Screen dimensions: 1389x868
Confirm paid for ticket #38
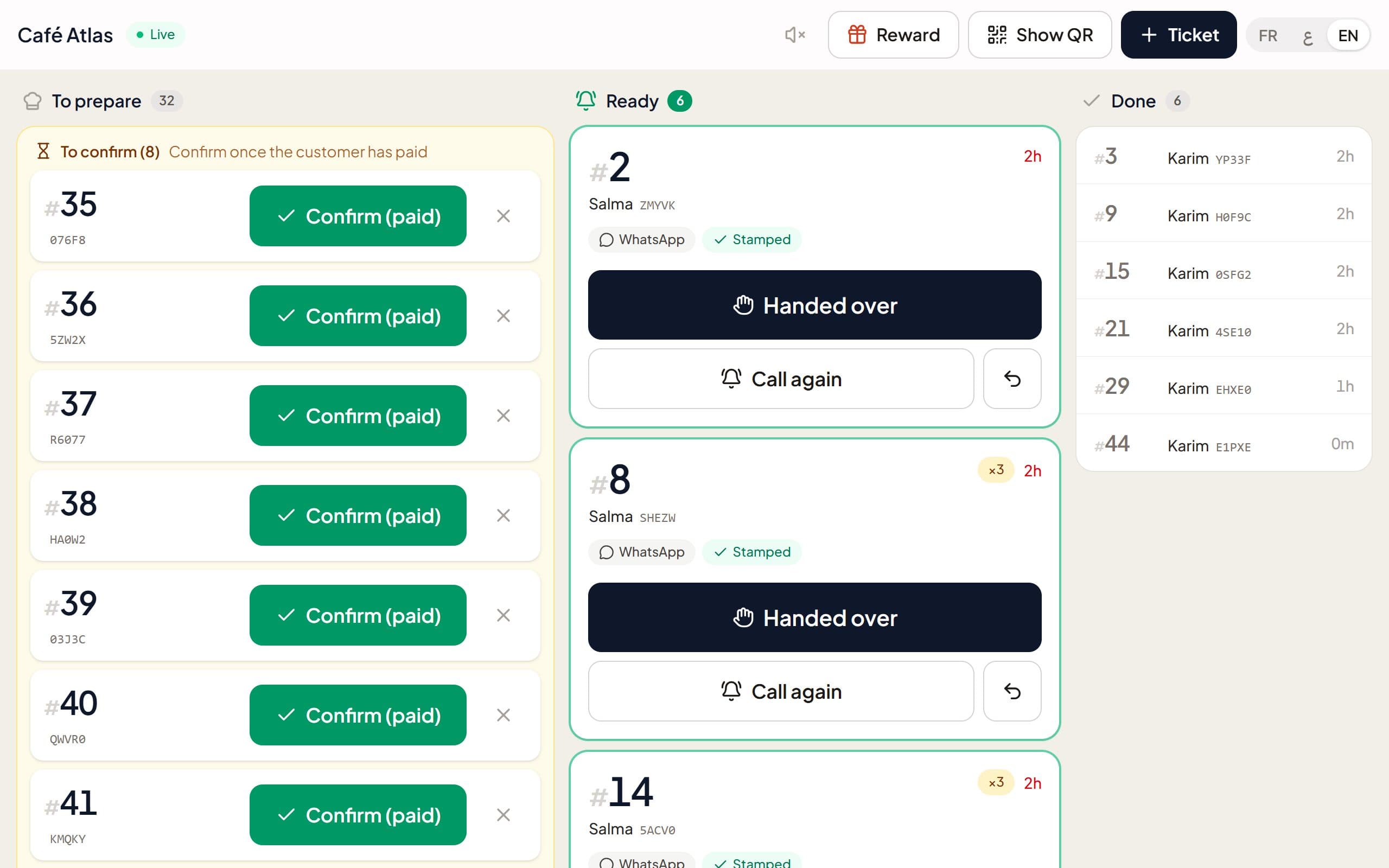pyautogui.click(x=358, y=515)
